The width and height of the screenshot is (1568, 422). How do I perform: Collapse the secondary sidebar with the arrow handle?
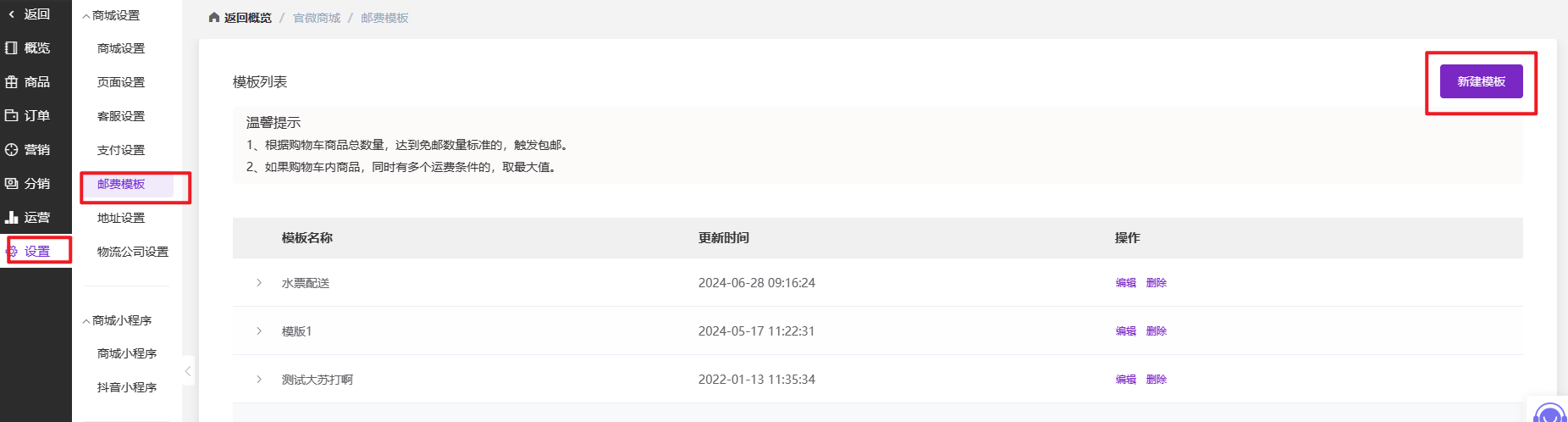(188, 370)
